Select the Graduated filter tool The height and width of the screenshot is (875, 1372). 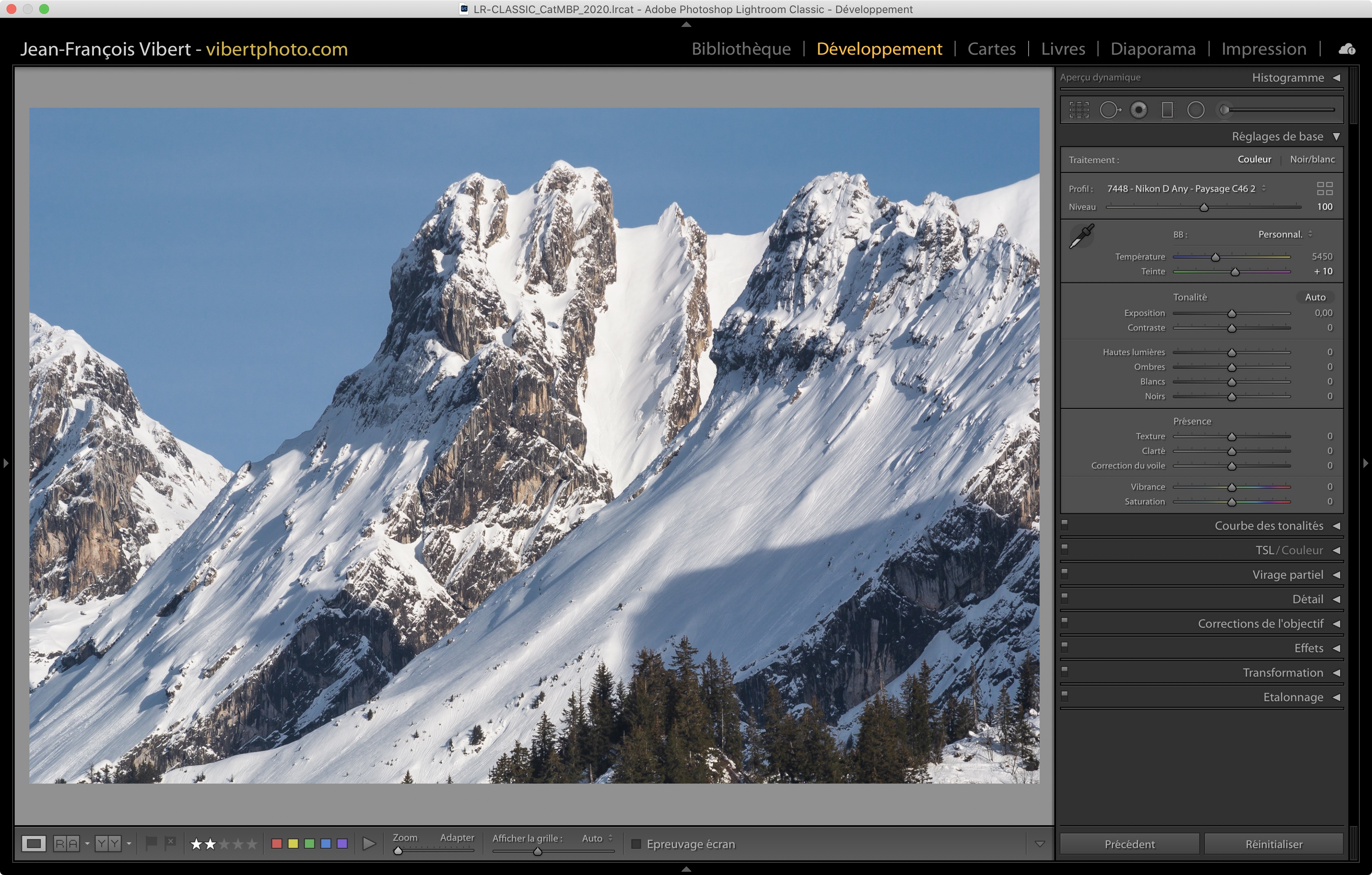pos(1167,110)
